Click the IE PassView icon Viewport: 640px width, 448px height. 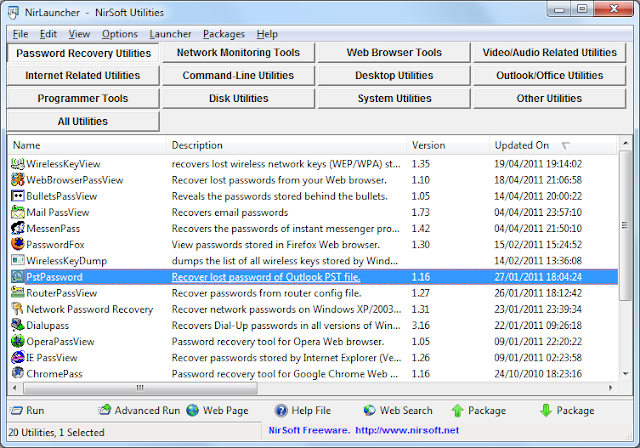coord(18,357)
